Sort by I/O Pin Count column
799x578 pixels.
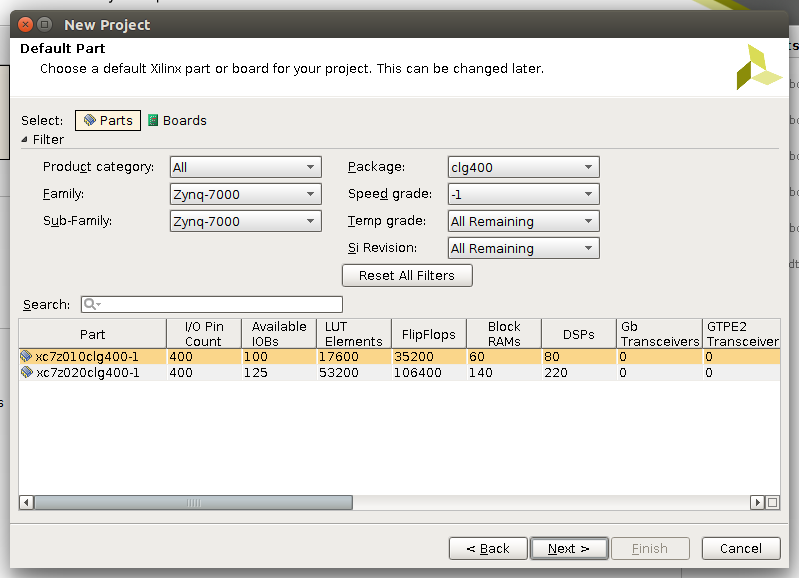coord(204,334)
